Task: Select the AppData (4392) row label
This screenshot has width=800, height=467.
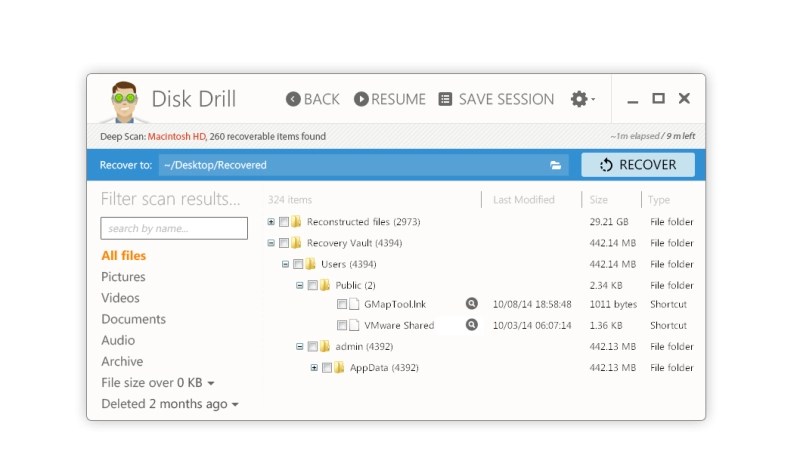Action: (x=384, y=367)
